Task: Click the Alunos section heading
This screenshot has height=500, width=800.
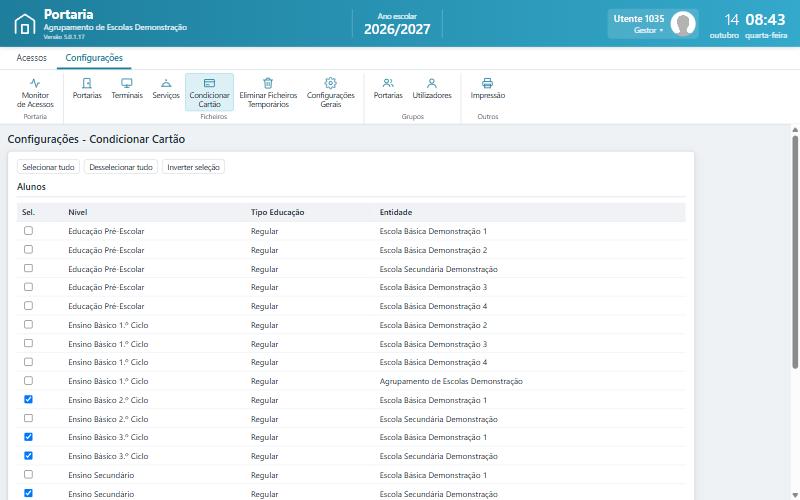Action: 32,187
